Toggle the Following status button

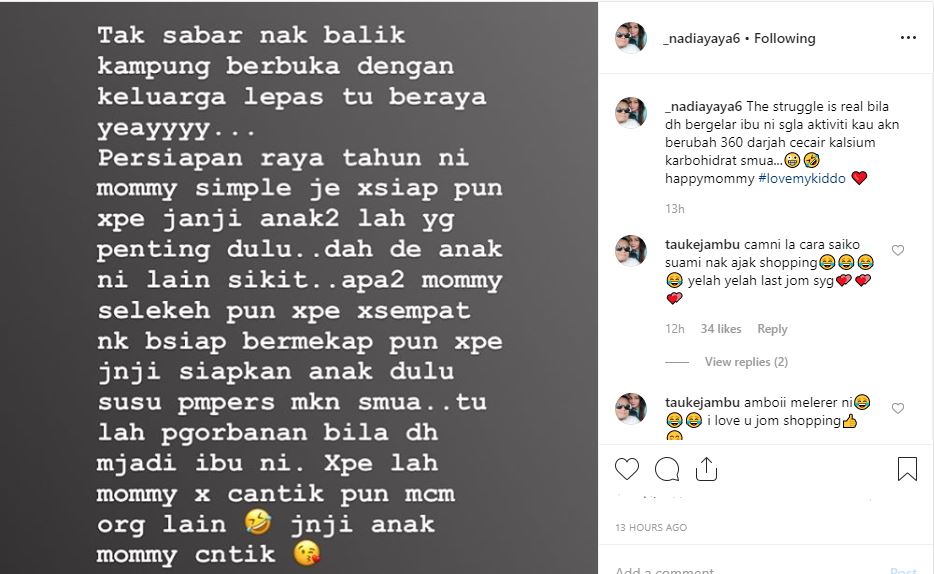(784, 38)
